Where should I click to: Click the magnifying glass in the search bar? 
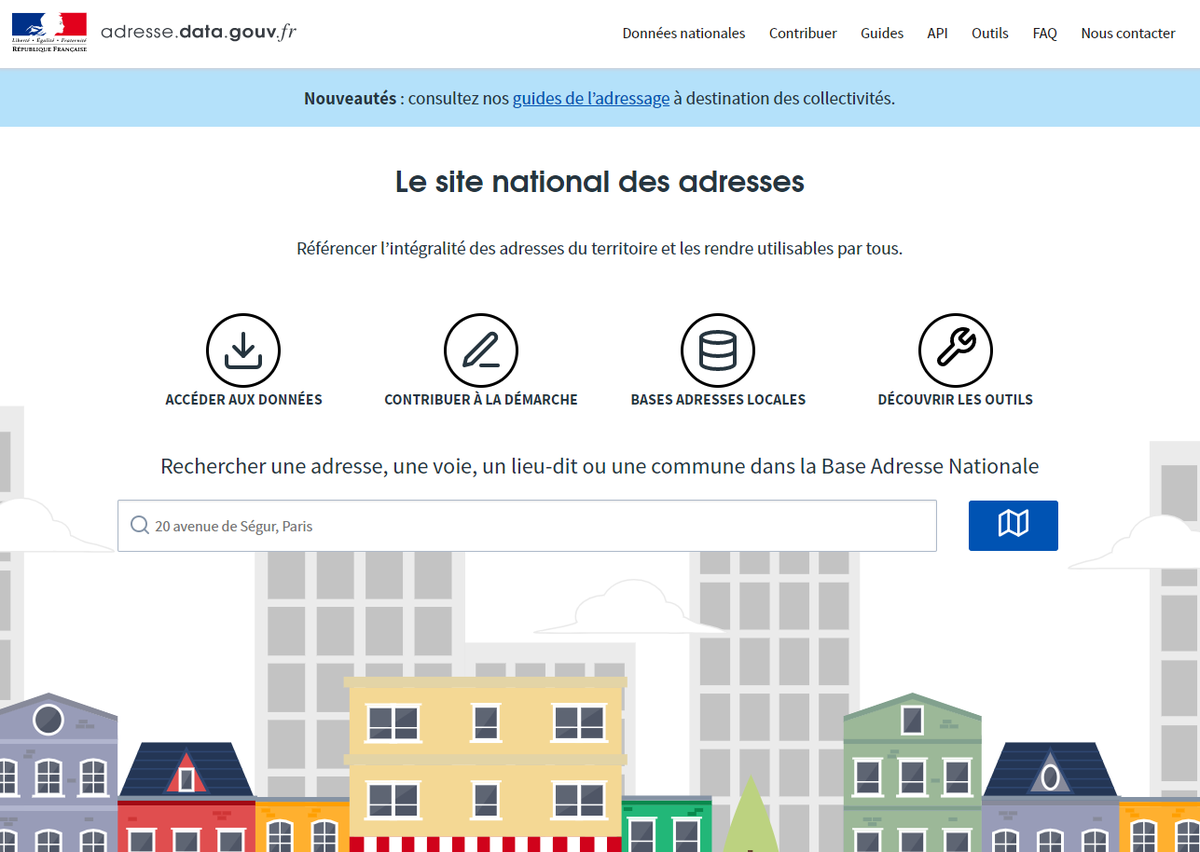click(x=139, y=524)
